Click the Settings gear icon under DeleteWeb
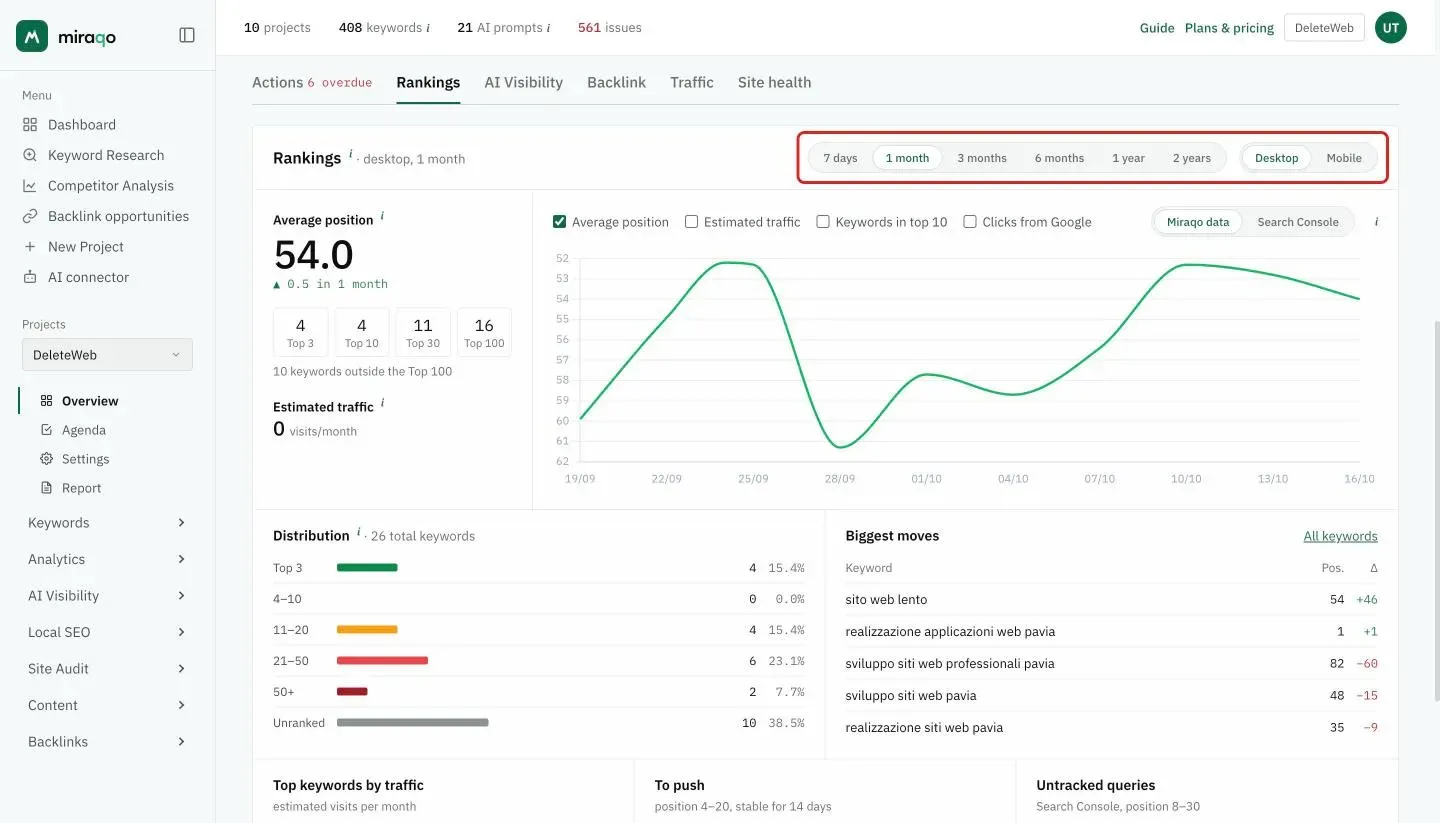1440x823 pixels. pyautogui.click(x=46, y=459)
